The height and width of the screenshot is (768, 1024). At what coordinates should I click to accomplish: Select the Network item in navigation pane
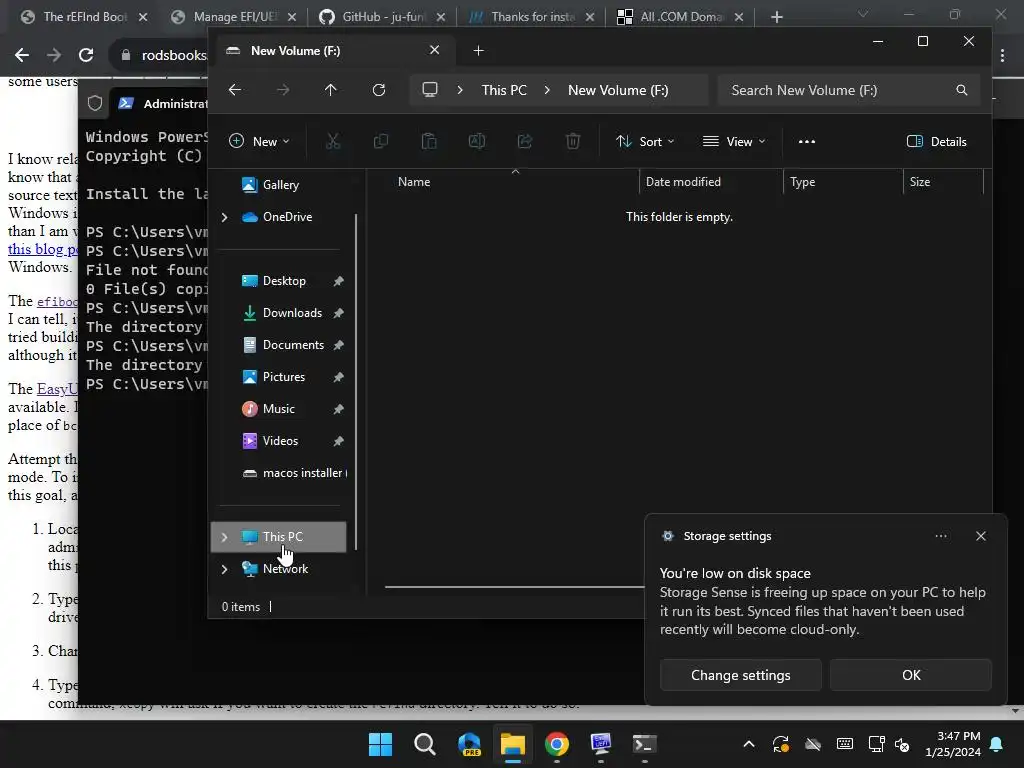point(285,569)
